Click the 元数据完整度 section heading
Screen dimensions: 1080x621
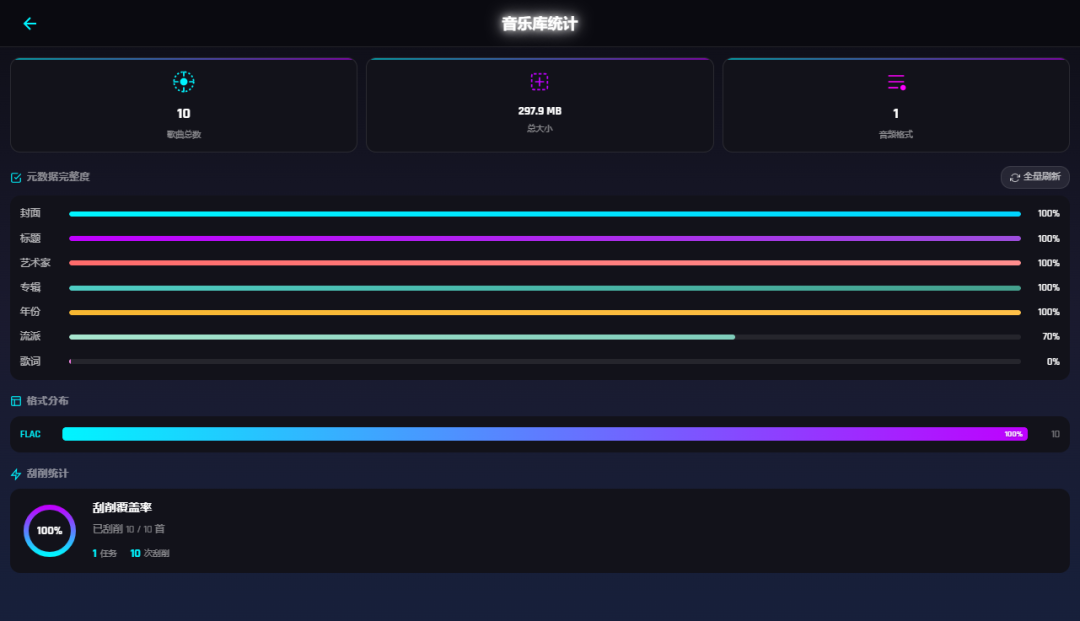pos(58,177)
